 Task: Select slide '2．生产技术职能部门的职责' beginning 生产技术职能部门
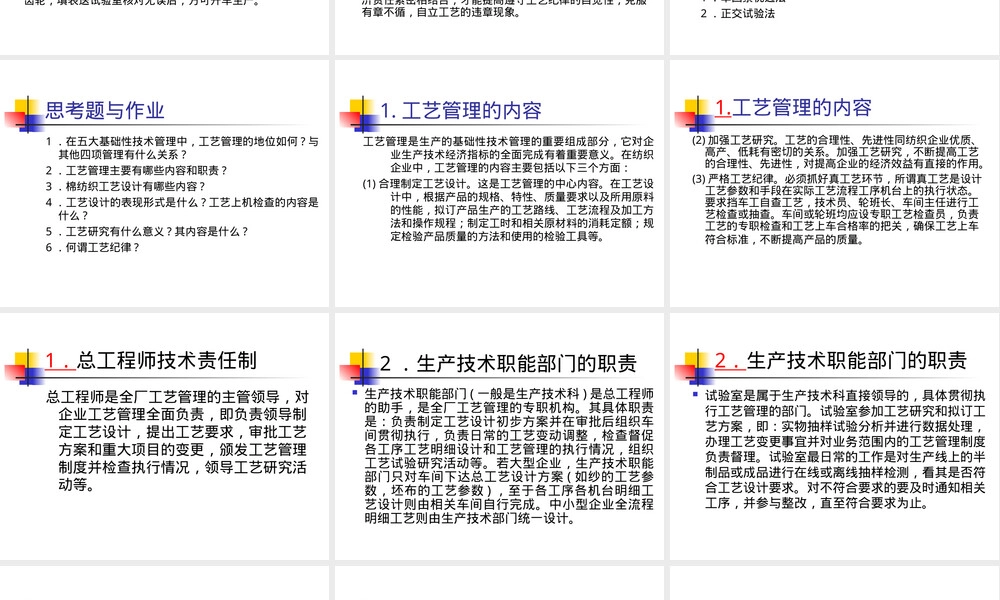499,436
